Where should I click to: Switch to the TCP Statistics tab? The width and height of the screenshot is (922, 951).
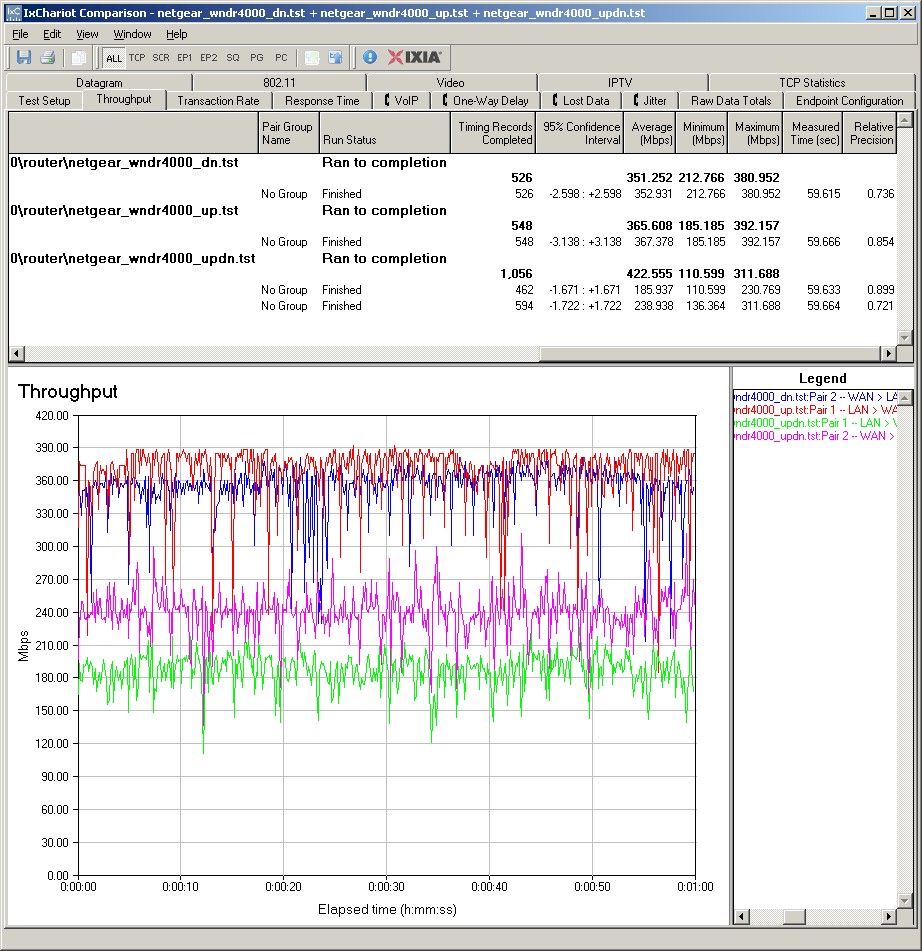point(812,82)
